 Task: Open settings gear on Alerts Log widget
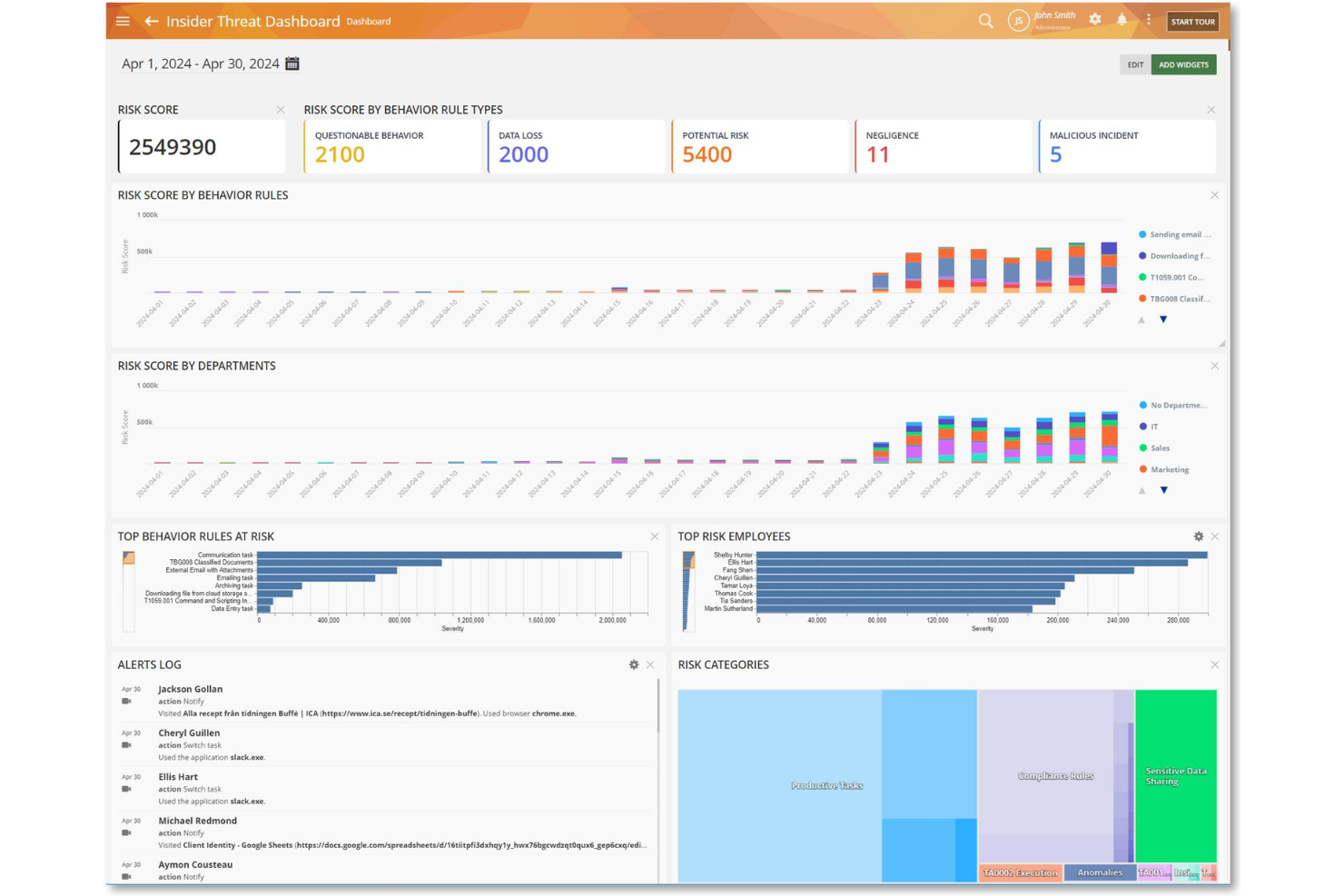click(x=634, y=665)
